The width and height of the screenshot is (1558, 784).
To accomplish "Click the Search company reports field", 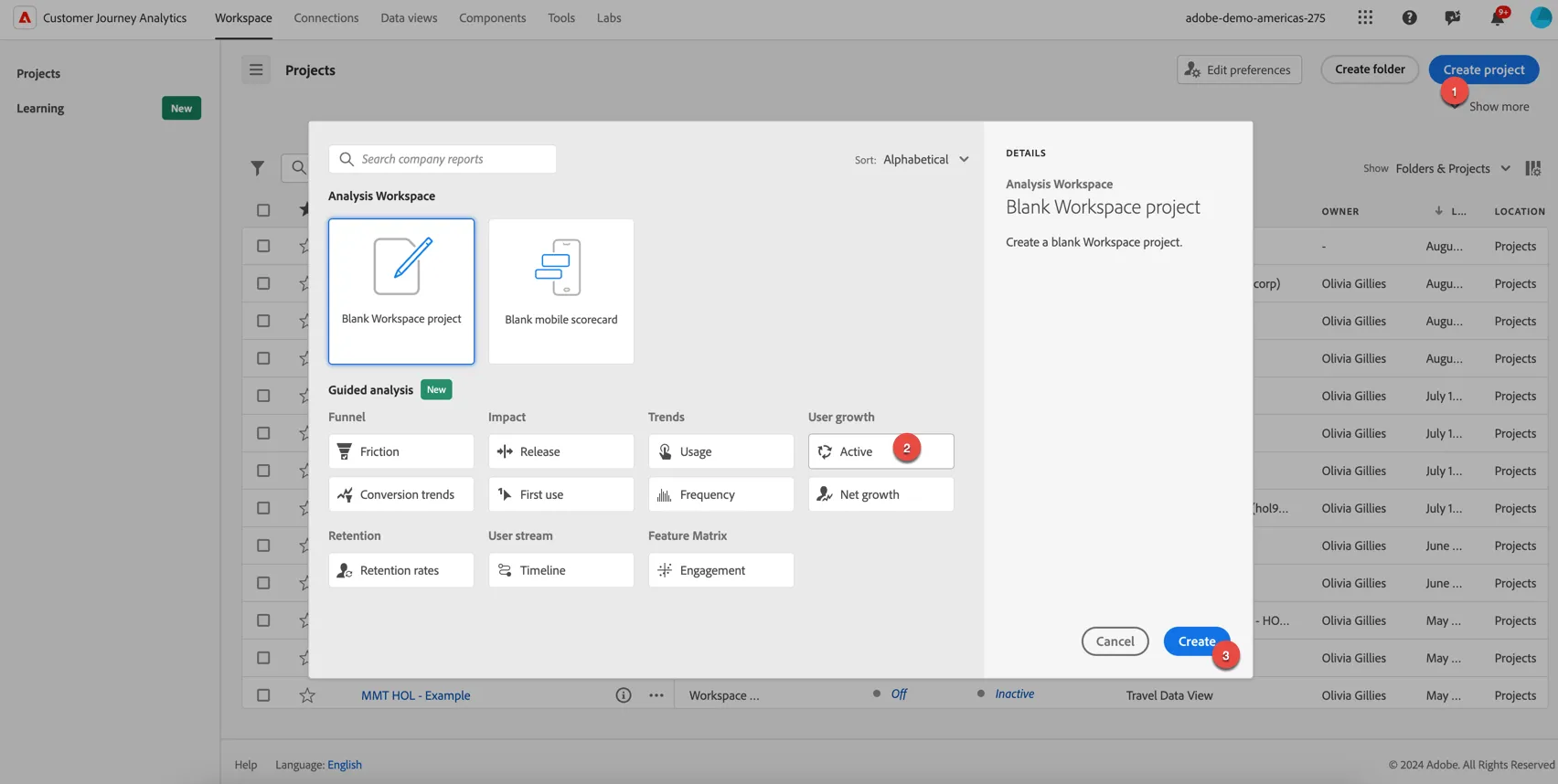I will pos(443,159).
